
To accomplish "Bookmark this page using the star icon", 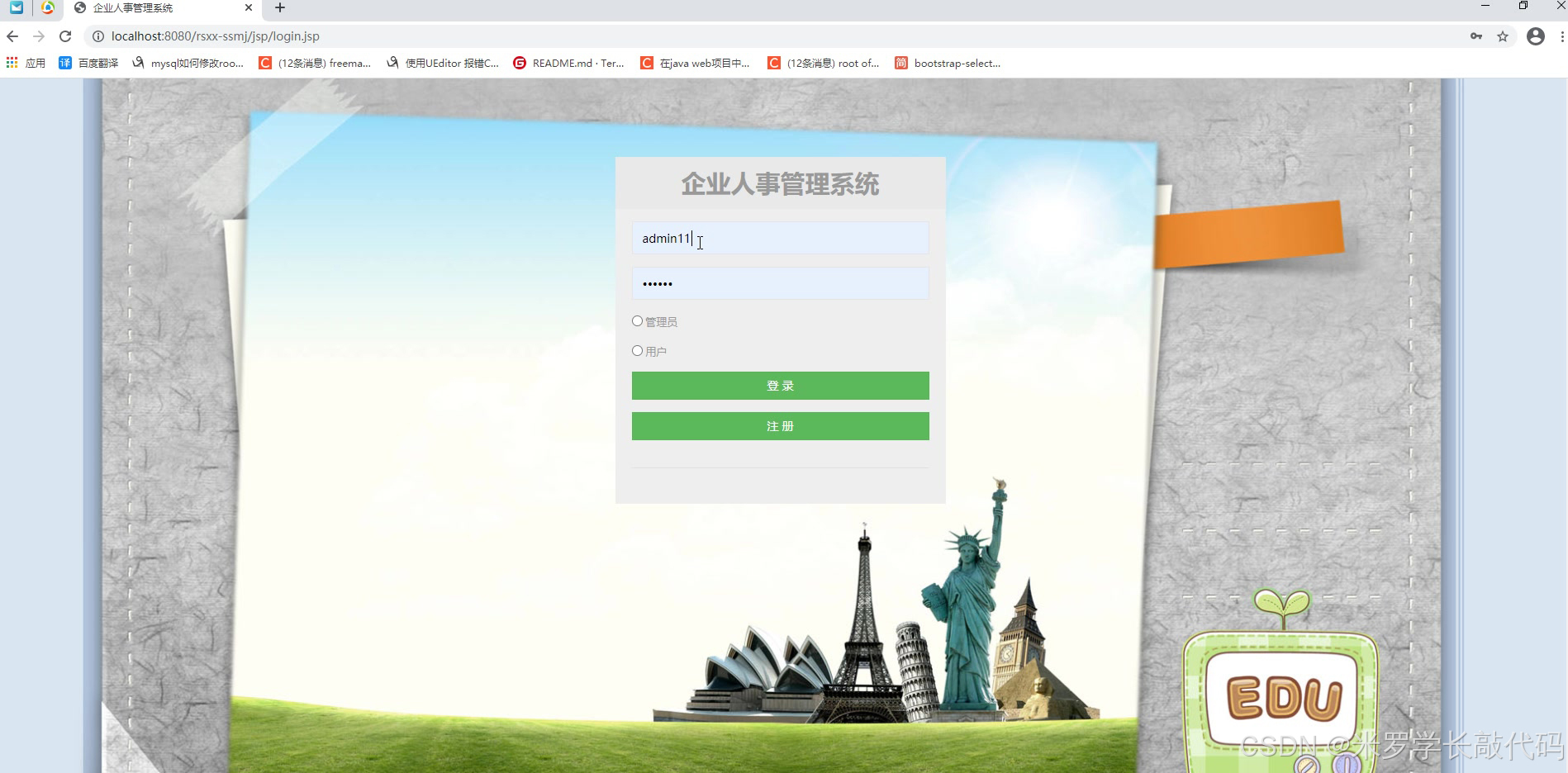I will click(1504, 36).
